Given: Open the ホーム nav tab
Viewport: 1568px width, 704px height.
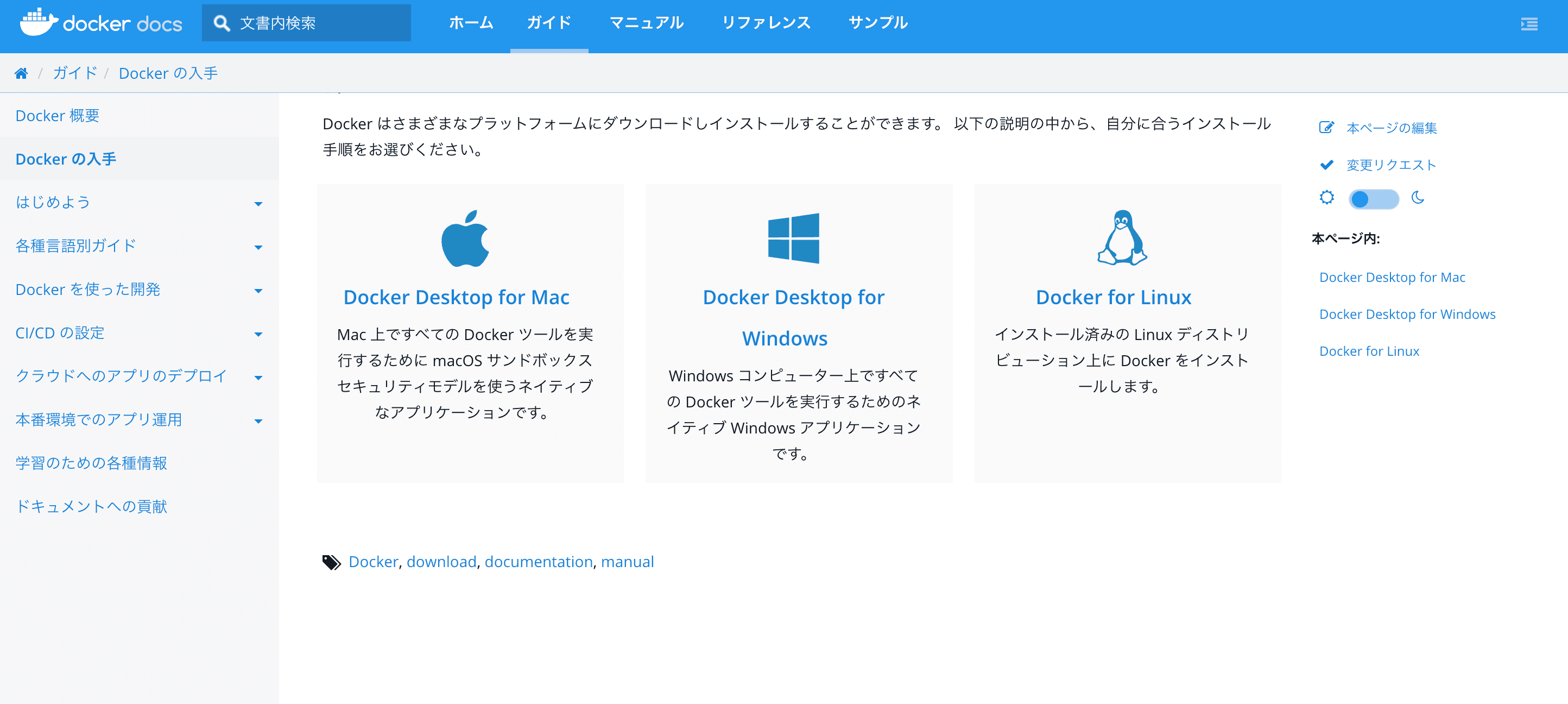Looking at the screenshot, I should 471,23.
